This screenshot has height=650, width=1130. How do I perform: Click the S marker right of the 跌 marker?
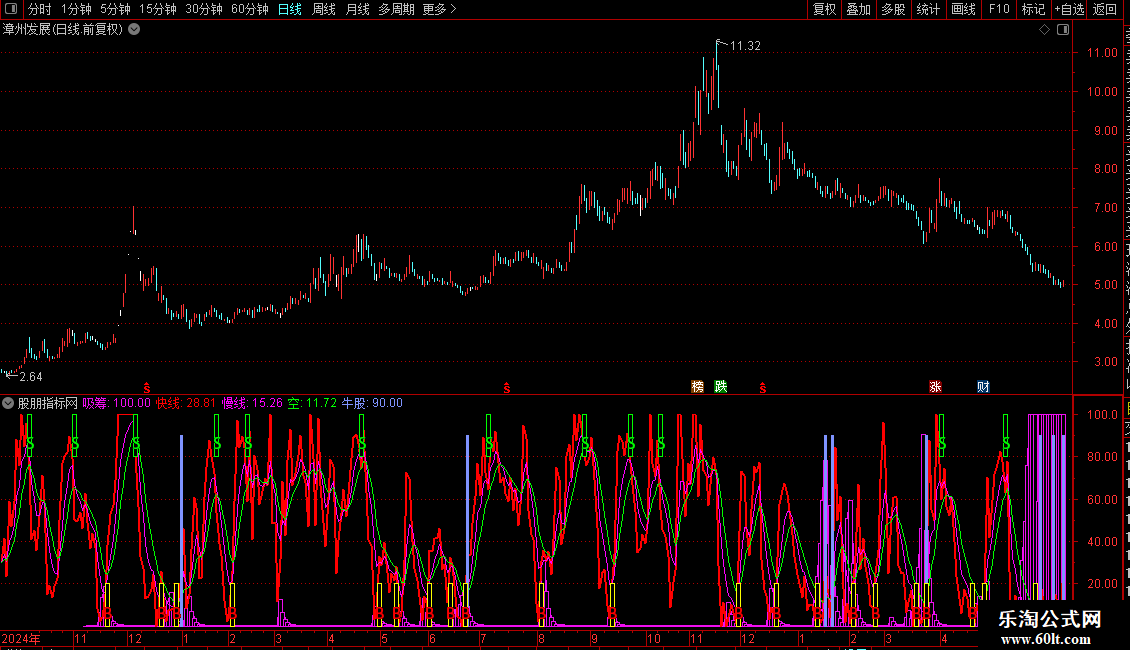762,388
